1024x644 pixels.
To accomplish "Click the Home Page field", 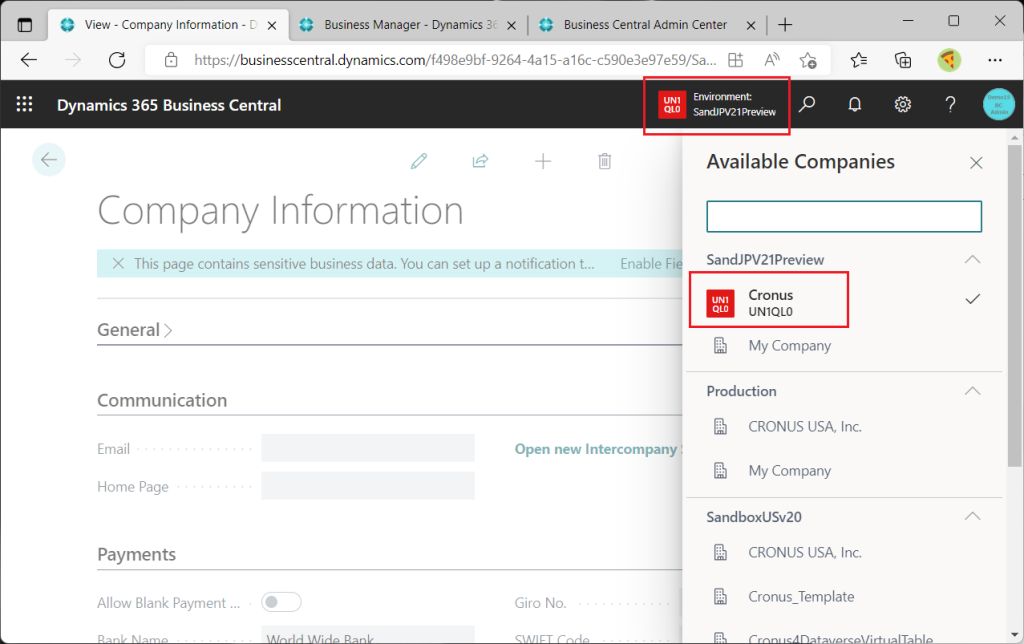I will point(368,486).
